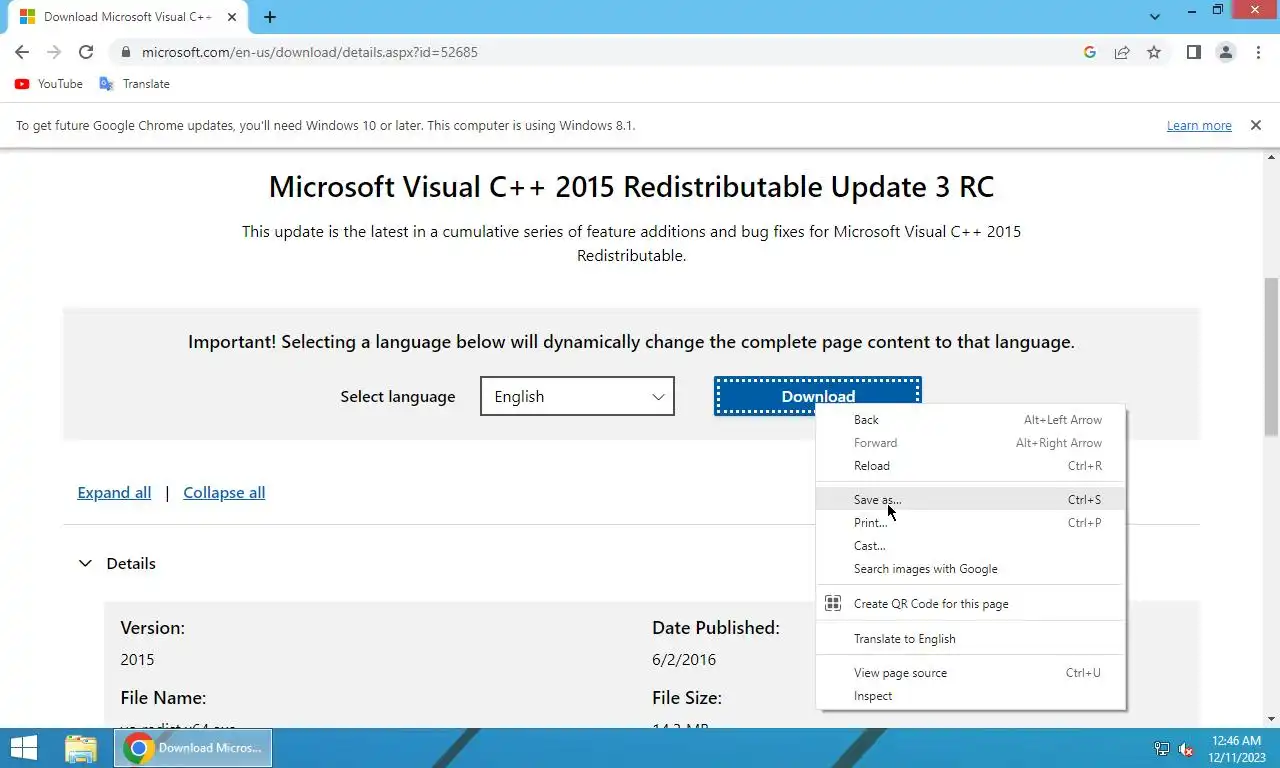
Task: Open the Google icon in address bar
Action: pyautogui.click(x=1090, y=52)
